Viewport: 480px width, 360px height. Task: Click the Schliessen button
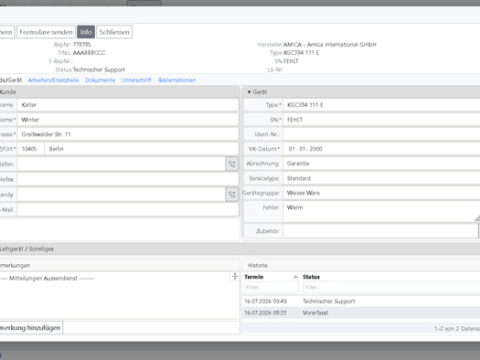(114, 32)
